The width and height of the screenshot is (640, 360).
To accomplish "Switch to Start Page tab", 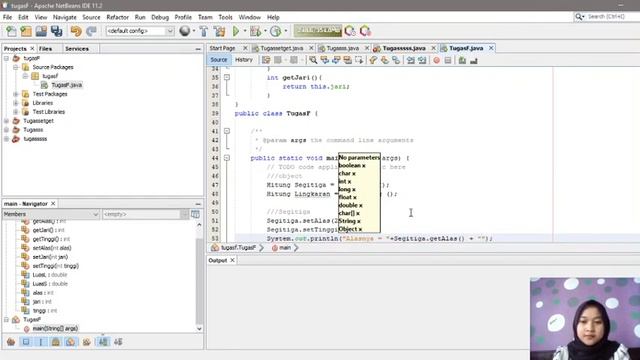I will point(223,48).
